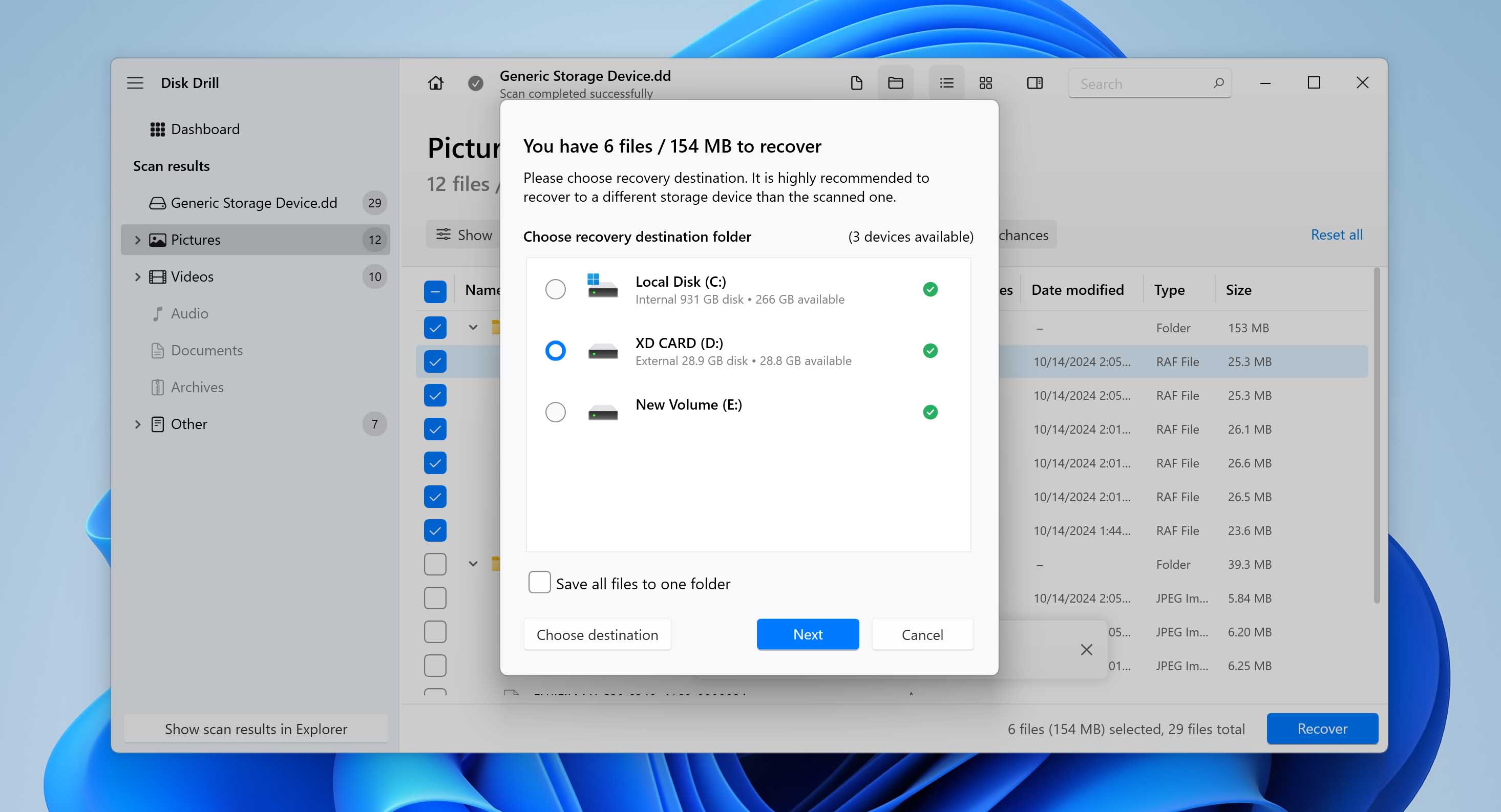Screen dimensions: 1501x812
Task: Click the scan completed checkmark icon
Action: (x=475, y=83)
